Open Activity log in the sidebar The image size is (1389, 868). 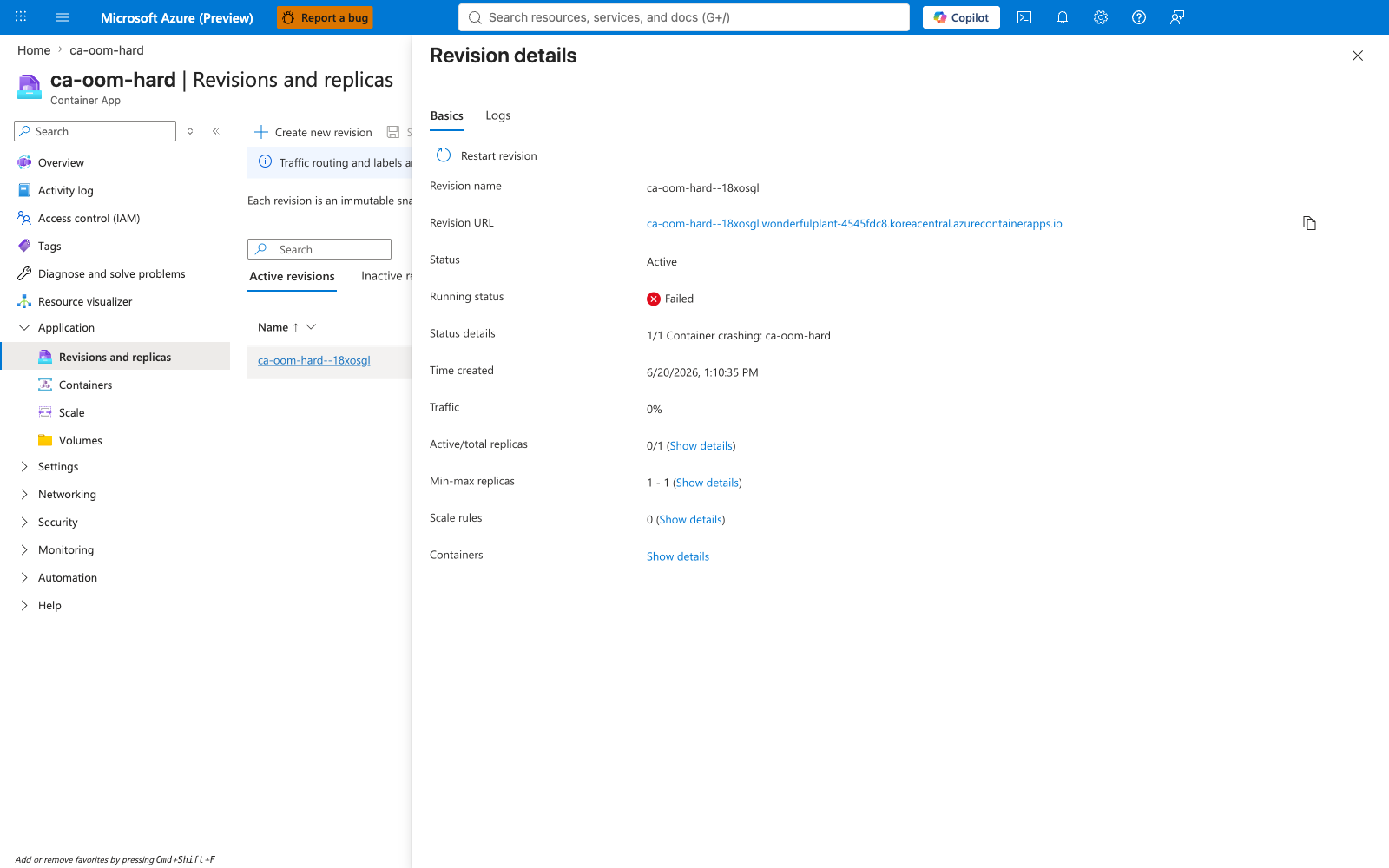[66, 190]
